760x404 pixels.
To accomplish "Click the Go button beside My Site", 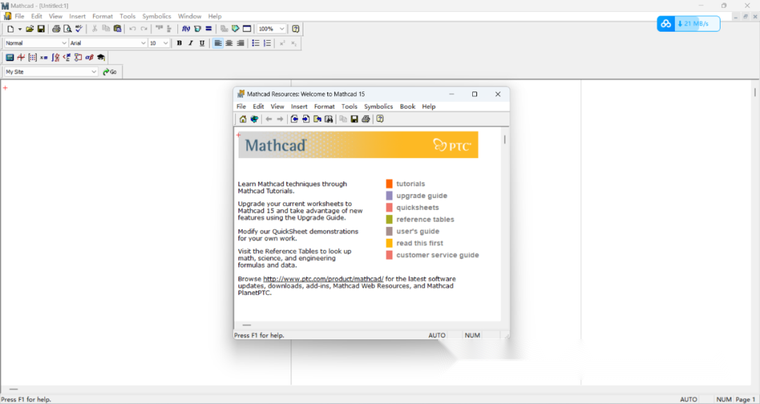I will point(110,72).
